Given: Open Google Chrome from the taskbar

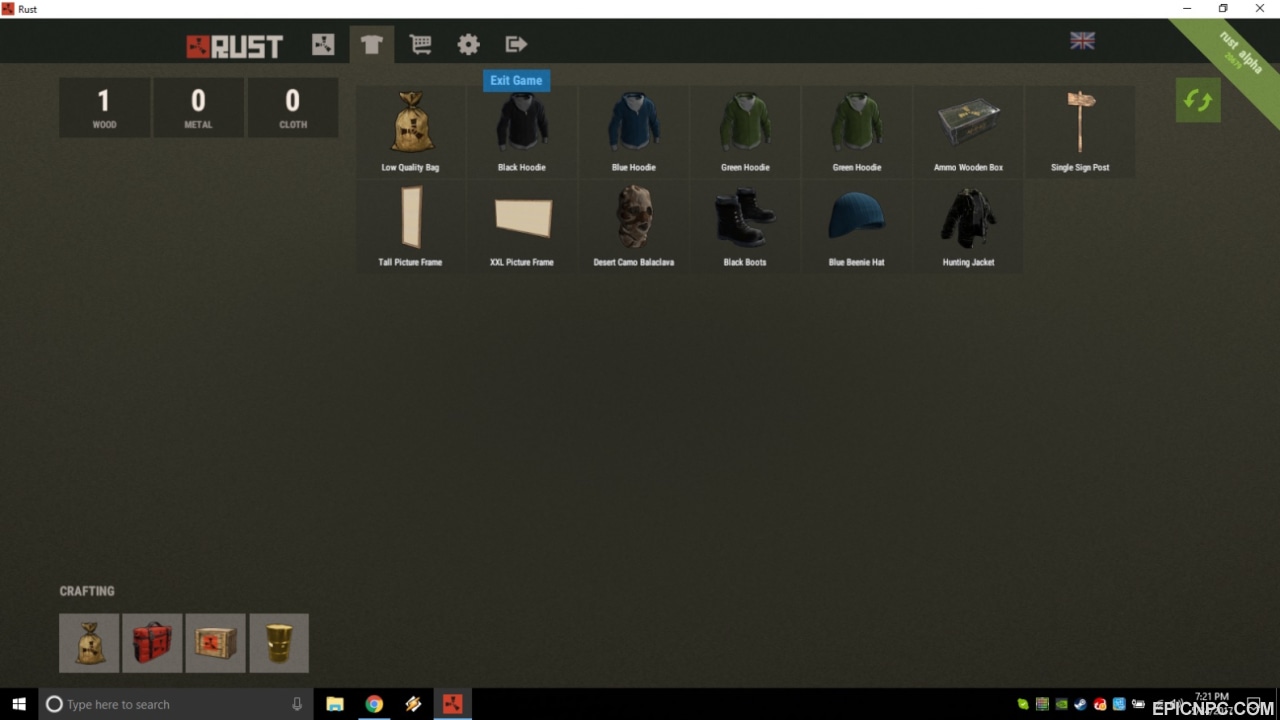Looking at the screenshot, I should (374, 704).
